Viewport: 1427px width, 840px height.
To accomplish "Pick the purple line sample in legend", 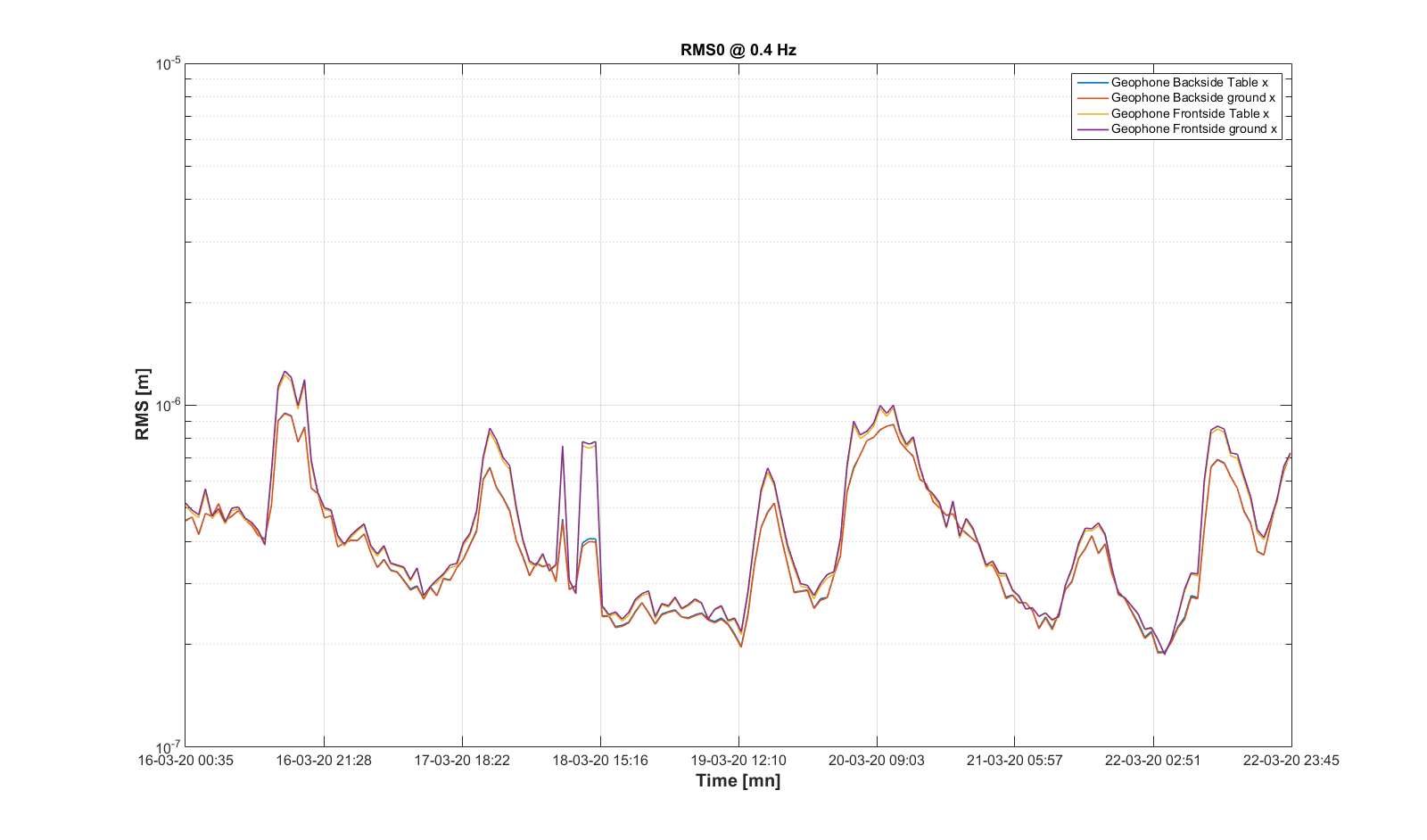I will (x=1092, y=129).
